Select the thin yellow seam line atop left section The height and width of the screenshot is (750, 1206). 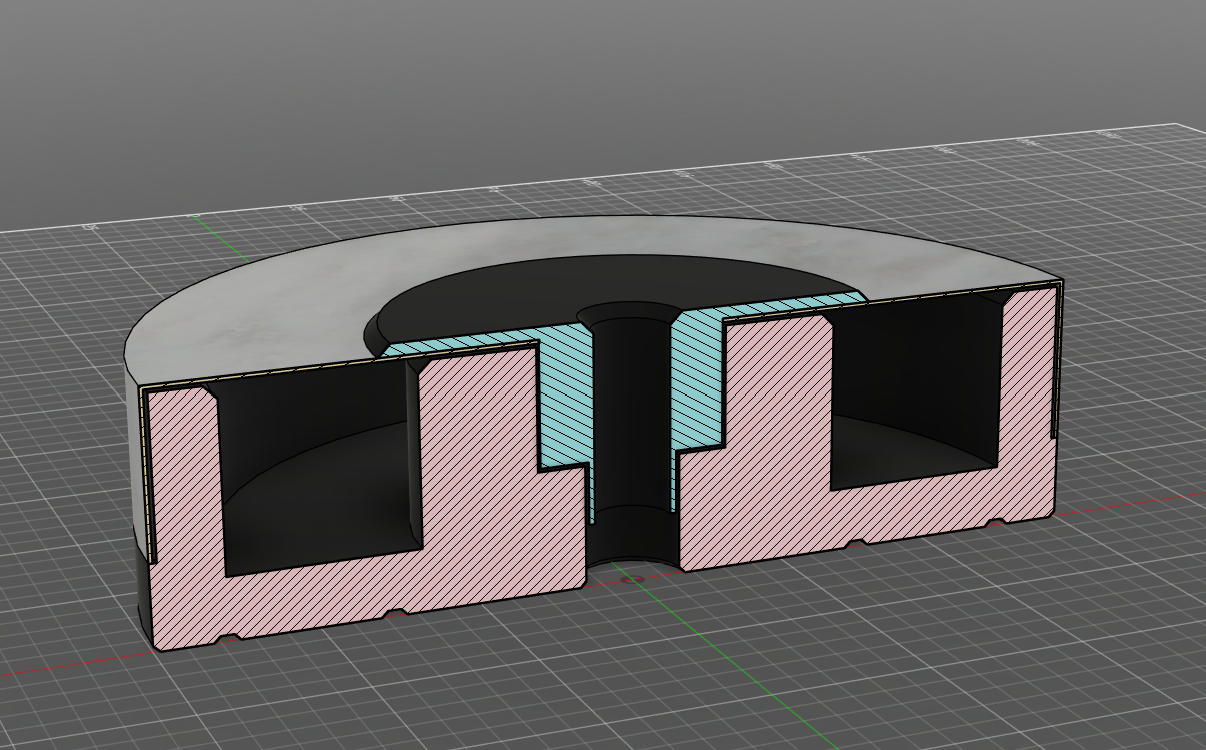tap(280, 372)
